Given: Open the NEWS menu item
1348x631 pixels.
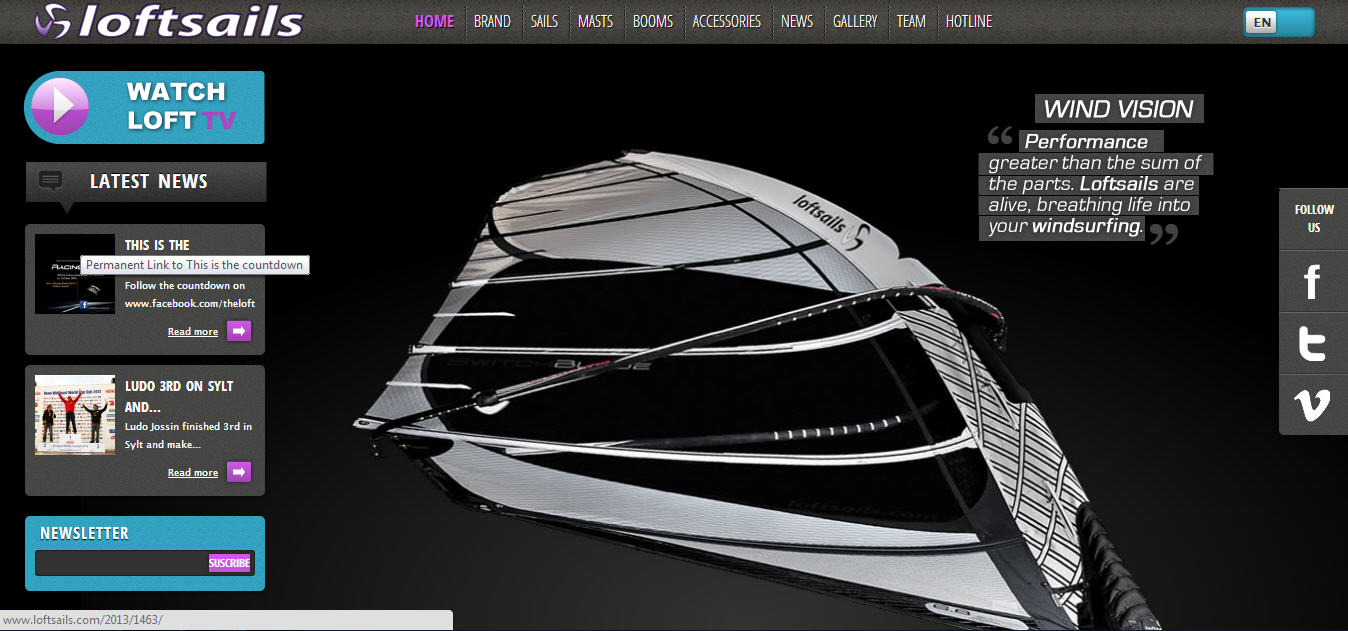Looking at the screenshot, I should (x=797, y=21).
